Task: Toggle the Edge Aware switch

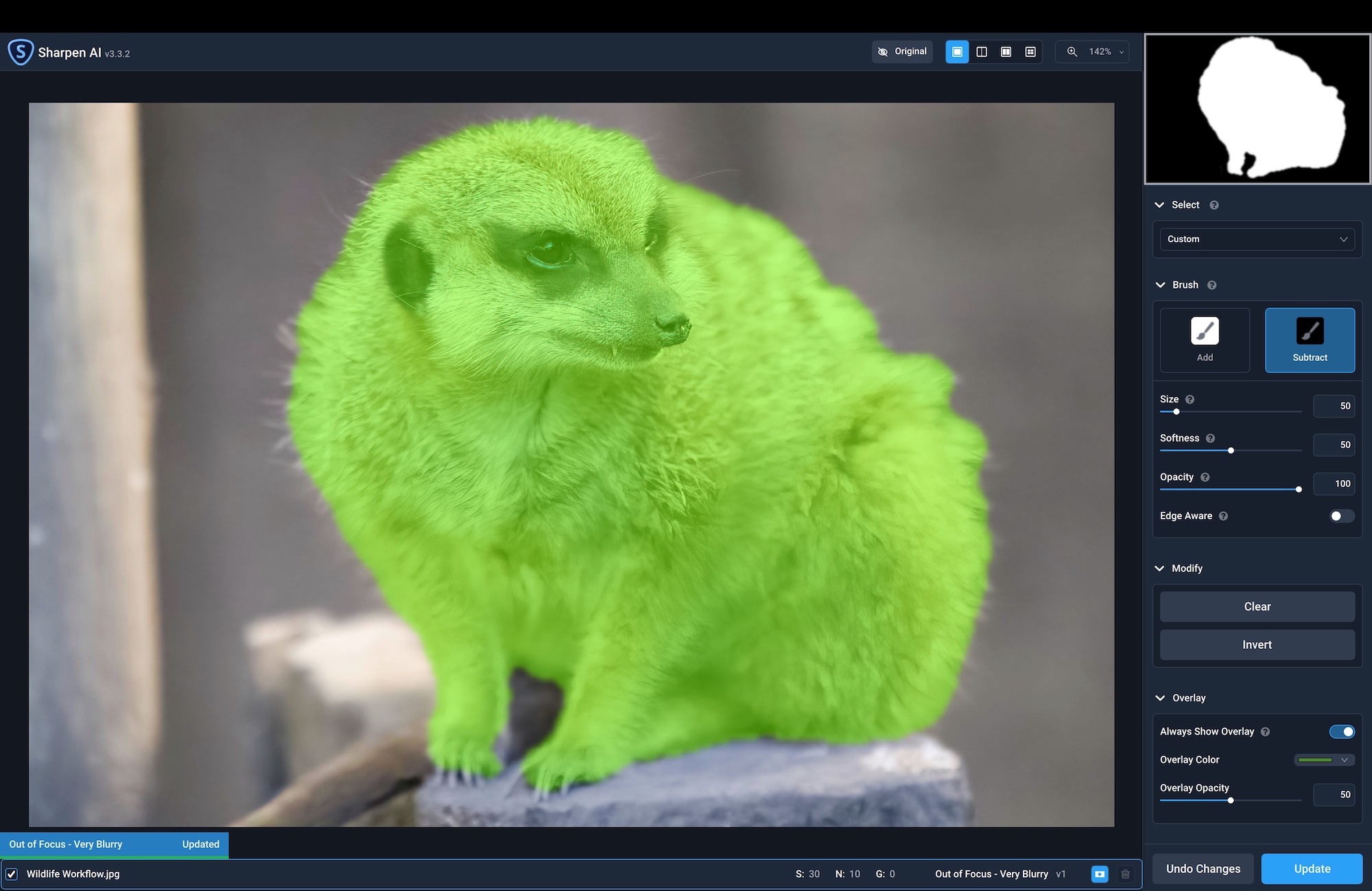Action: [1341, 516]
